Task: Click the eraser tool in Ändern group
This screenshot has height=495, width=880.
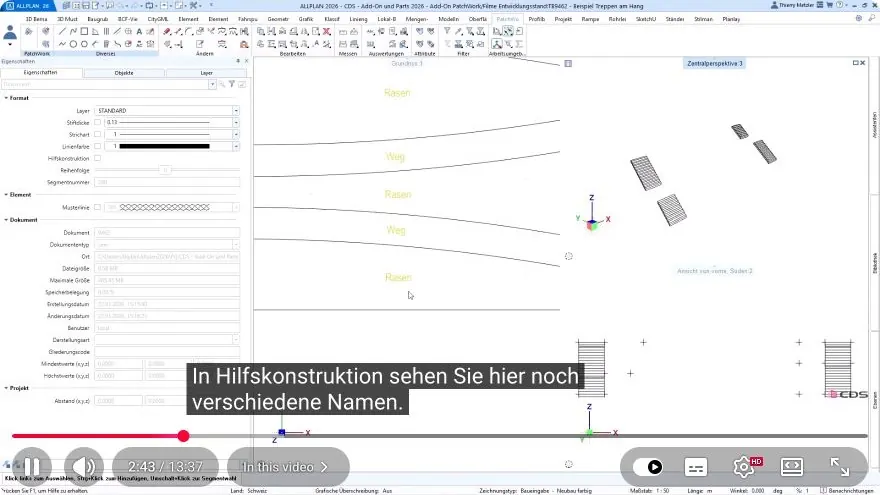Action: click(x=167, y=31)
